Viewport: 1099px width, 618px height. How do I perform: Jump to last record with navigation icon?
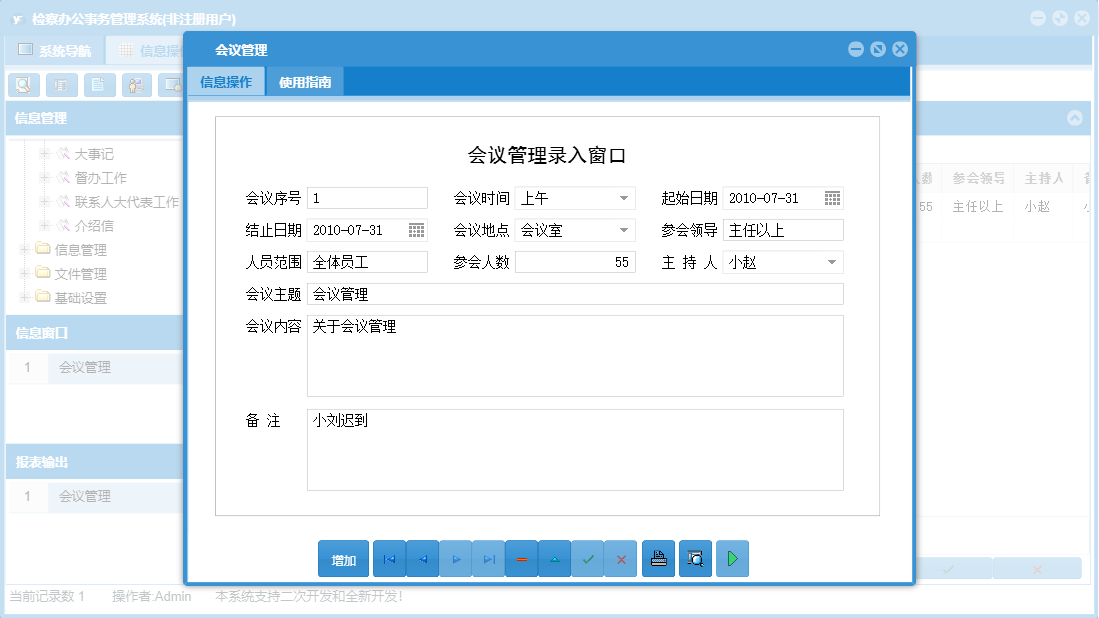[488, 558]
